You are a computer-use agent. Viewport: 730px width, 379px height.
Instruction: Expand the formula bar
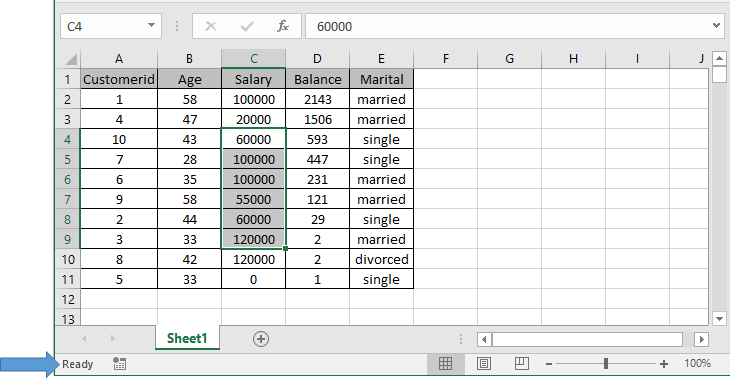(716, 26)
